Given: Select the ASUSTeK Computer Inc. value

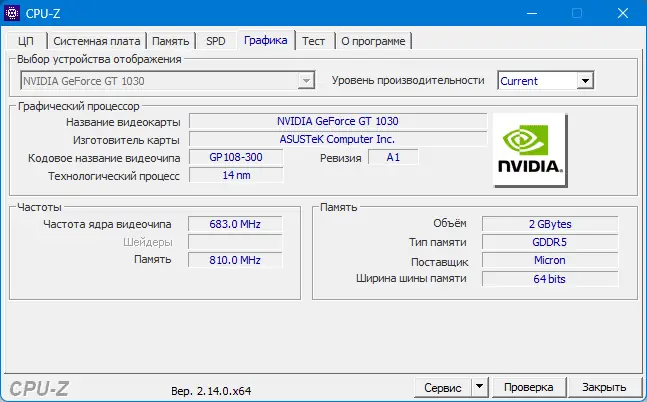Looking at the screenshot, I should coord(338,139).
